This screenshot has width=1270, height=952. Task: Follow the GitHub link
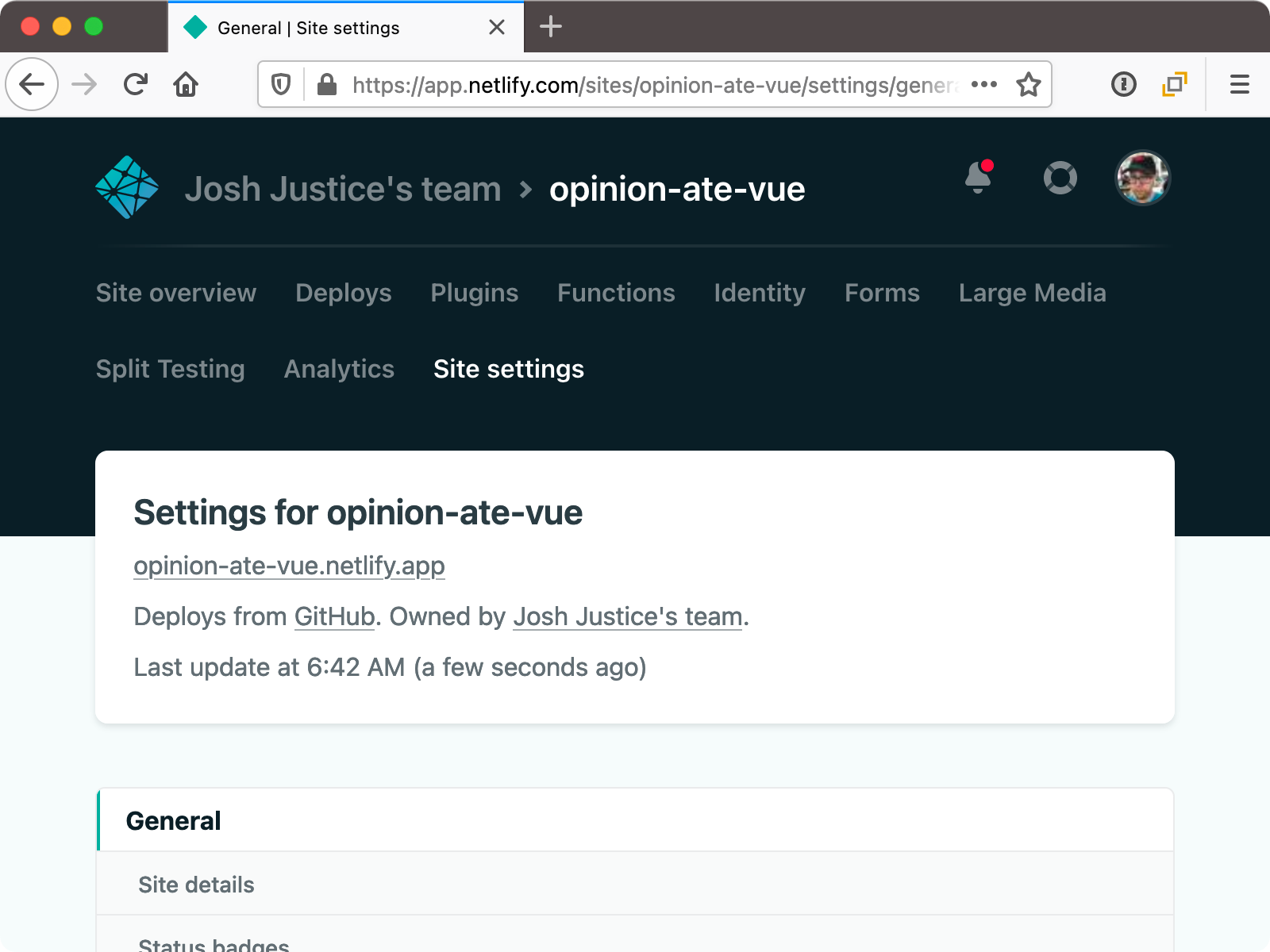click(334, 616)
